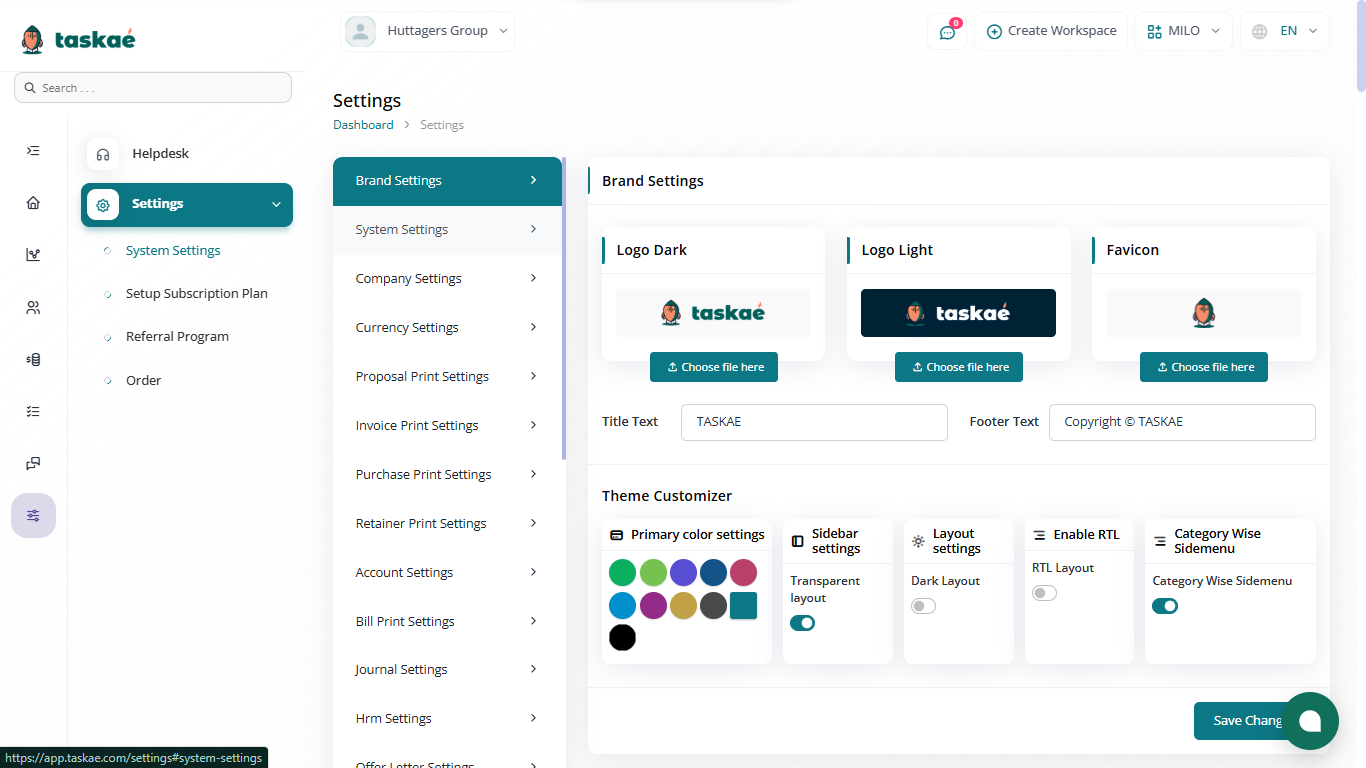This screenshot has width=1366, height=768.
Task: Open the EN language dropdown
Action: point(1285,31)
